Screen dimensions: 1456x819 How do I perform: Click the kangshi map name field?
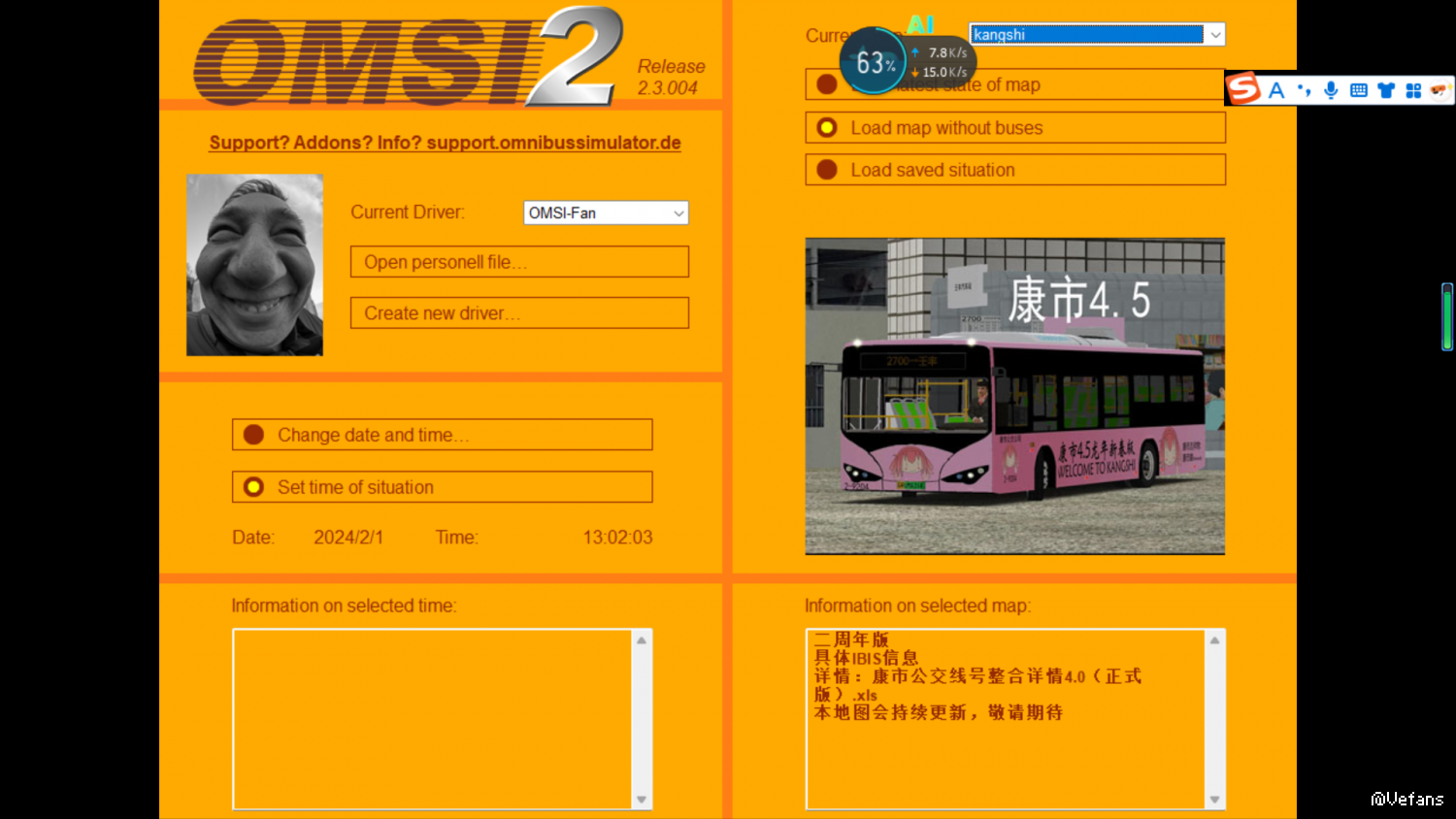(x=1087, y=35)
